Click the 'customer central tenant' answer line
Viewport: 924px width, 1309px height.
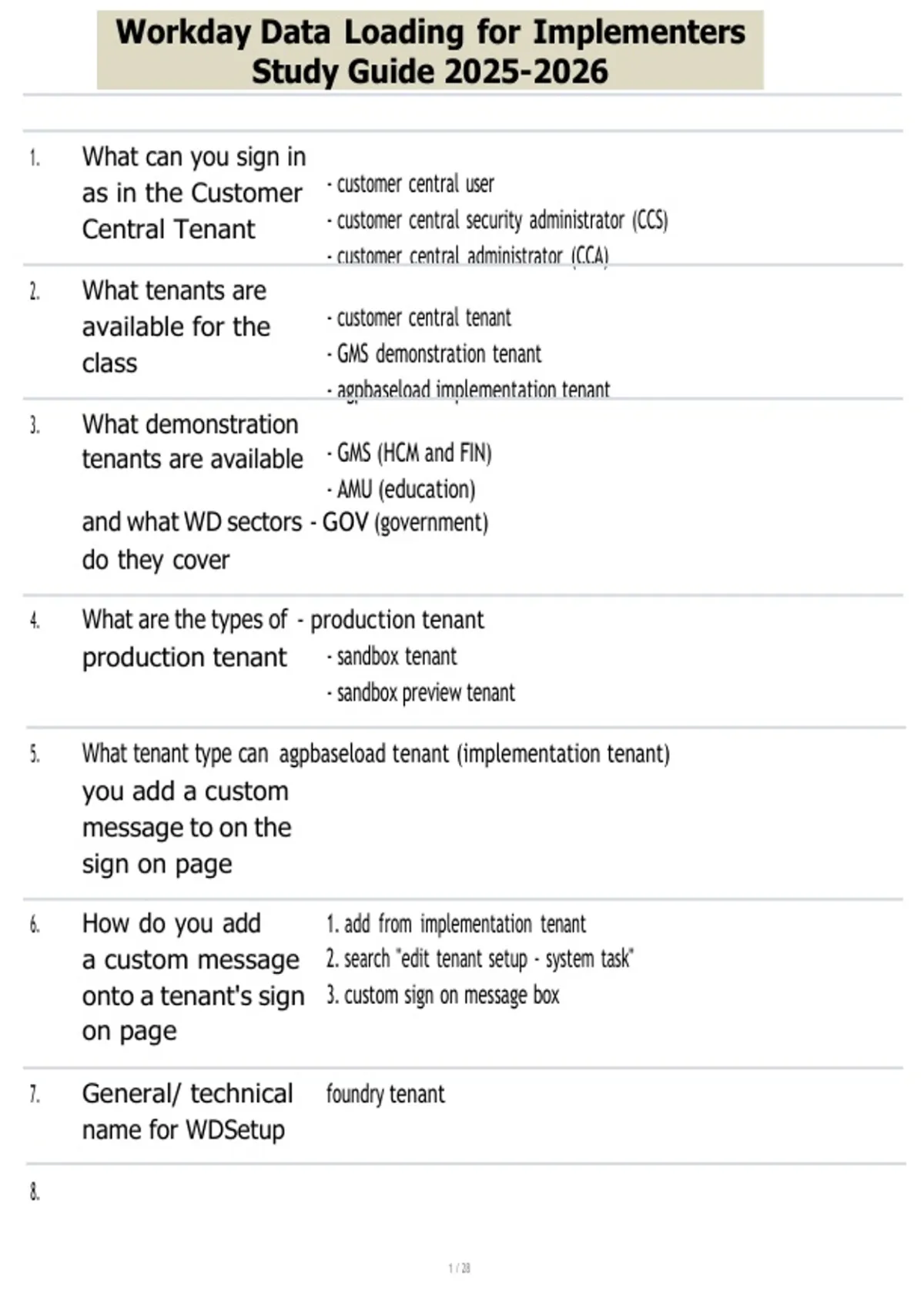point(419,317)
